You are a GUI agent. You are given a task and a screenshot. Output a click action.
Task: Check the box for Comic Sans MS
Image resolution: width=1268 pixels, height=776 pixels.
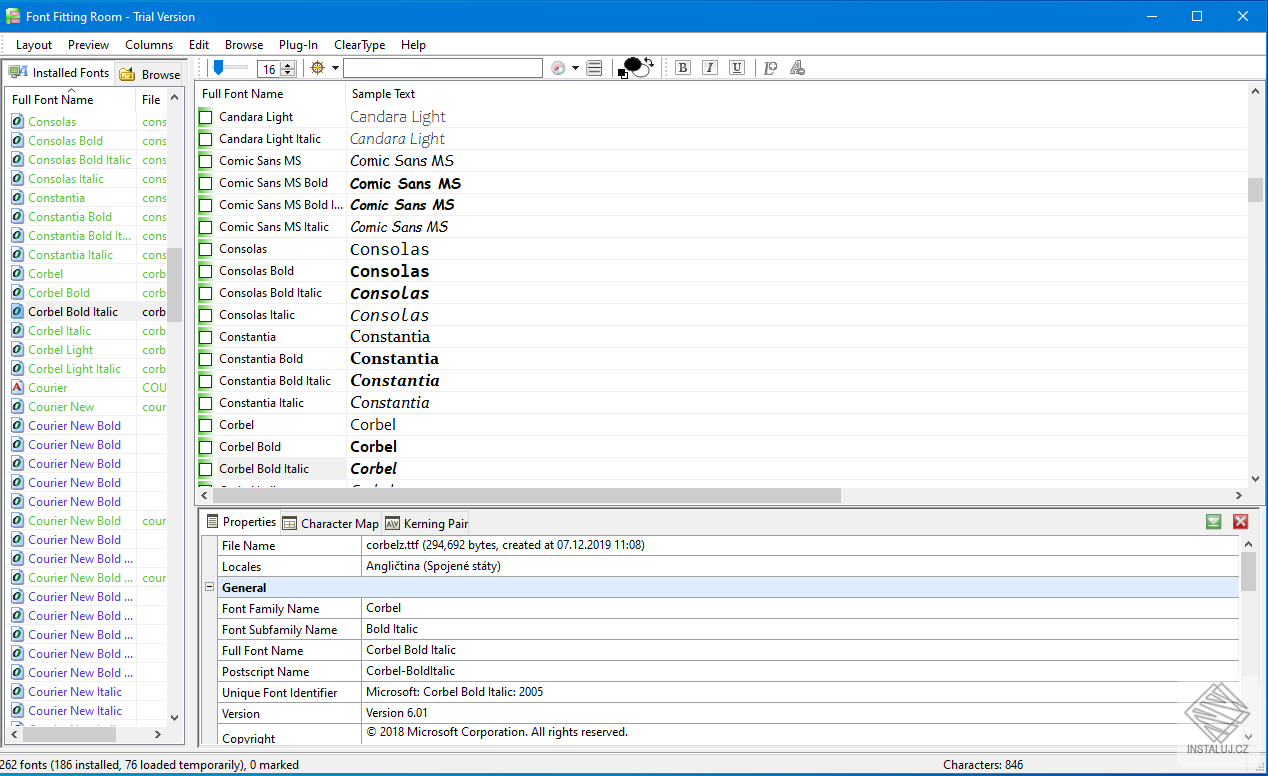pos(206,161)
